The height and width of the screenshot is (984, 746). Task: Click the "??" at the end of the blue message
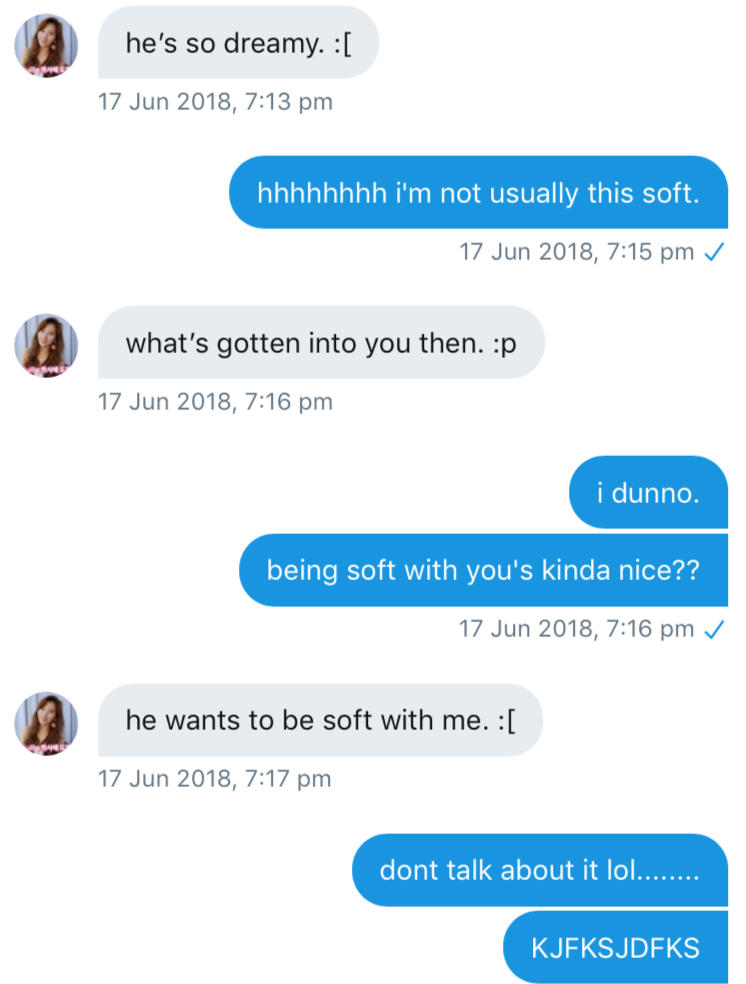pyautogui.click(x=687, y=571)
